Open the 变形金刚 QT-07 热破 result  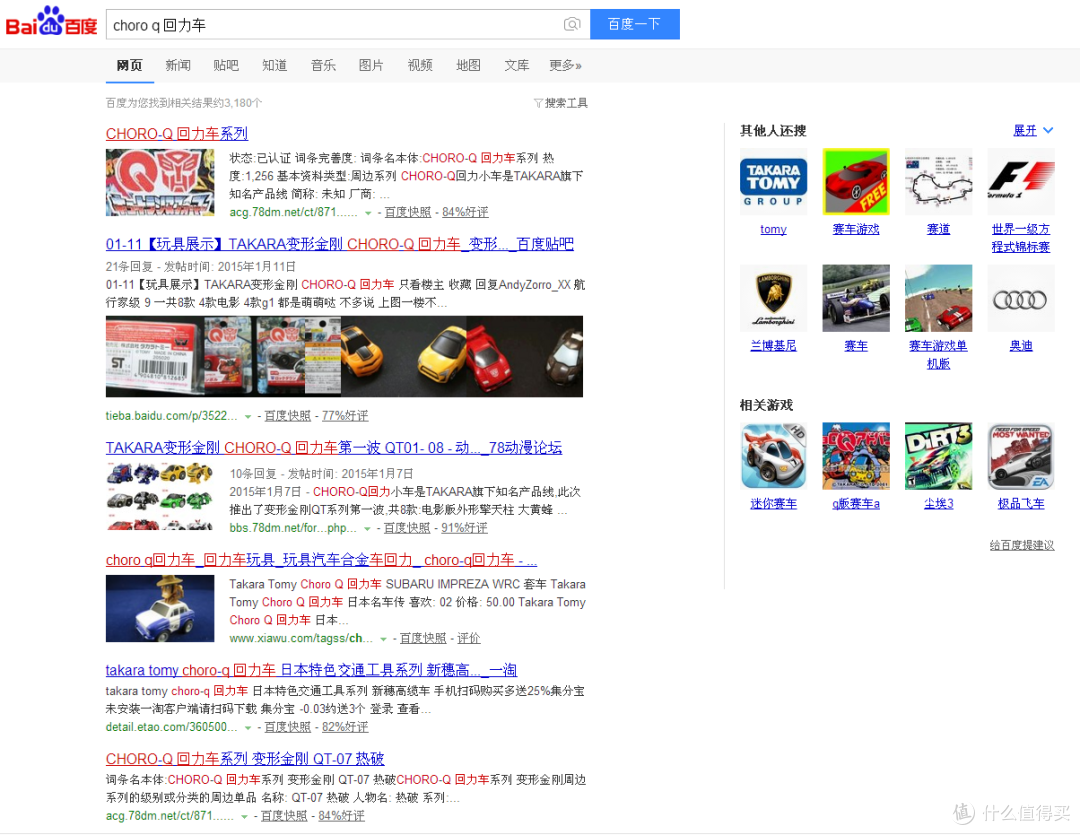click(x=245, y=759)
